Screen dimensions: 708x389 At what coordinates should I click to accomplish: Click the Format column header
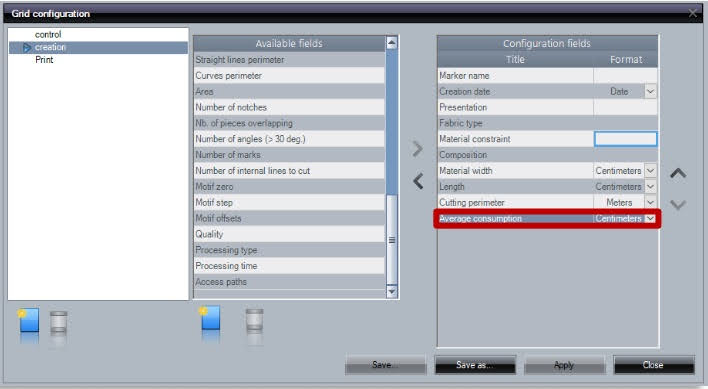point(626,60)
